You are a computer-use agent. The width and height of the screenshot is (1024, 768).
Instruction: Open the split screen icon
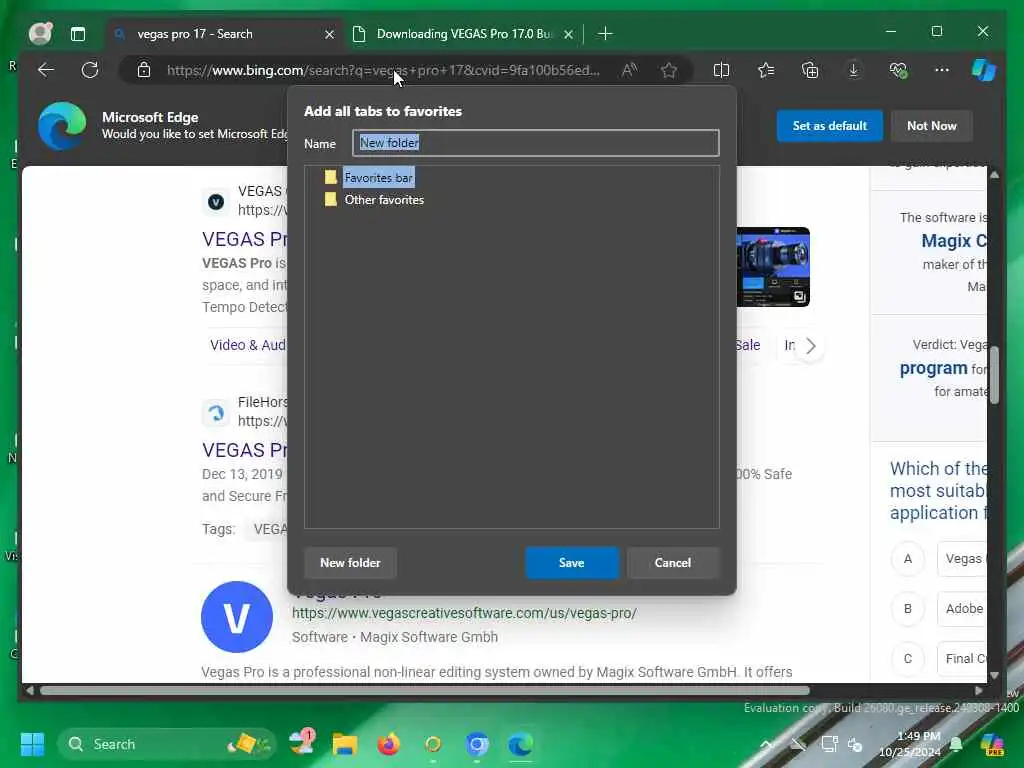pos(721,70)
